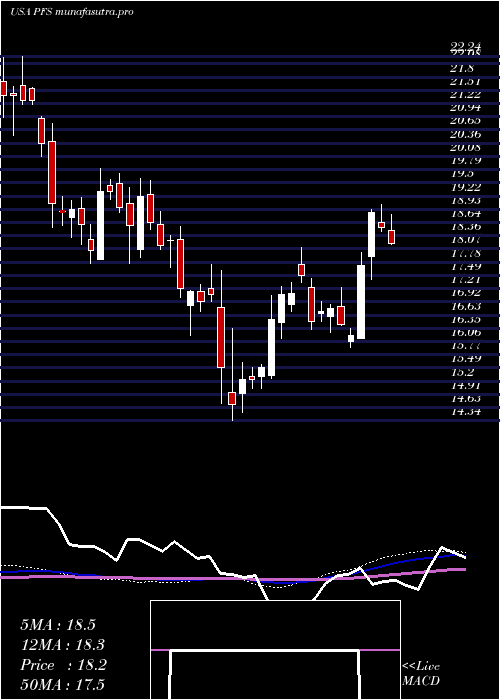Click the 18.64 price axis label

[x=465, y=213]
